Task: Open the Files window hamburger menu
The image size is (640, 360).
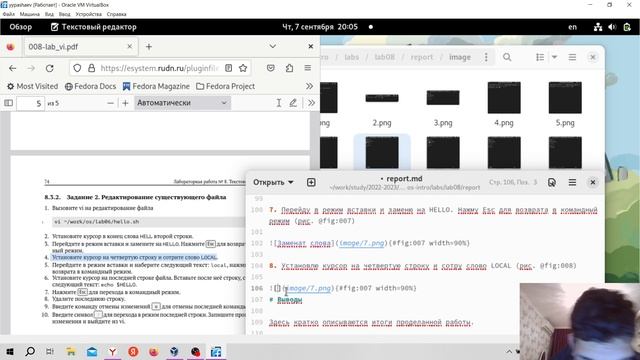Action: 572,57
